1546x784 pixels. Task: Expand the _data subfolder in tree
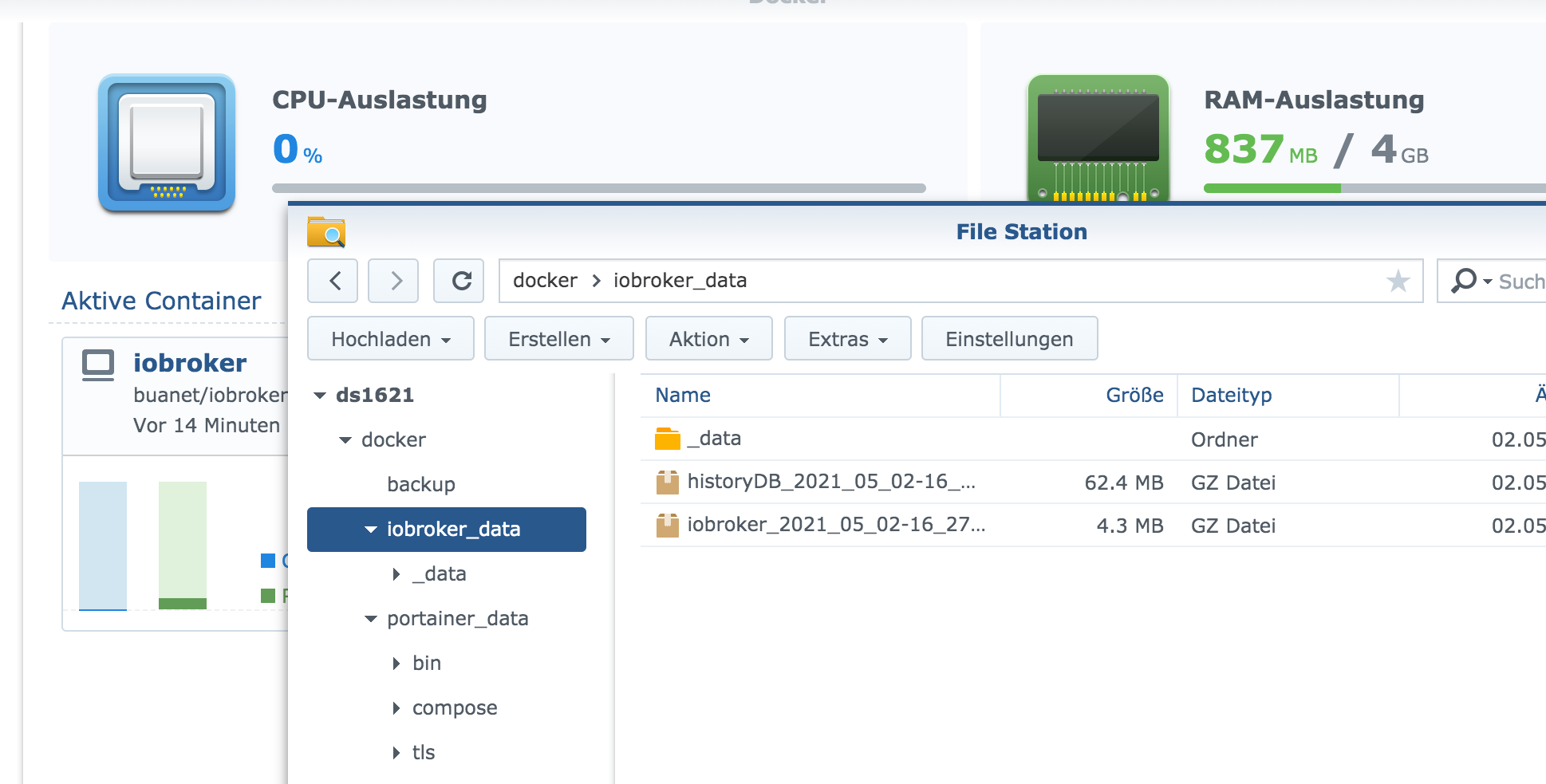(x=396, y=574)
